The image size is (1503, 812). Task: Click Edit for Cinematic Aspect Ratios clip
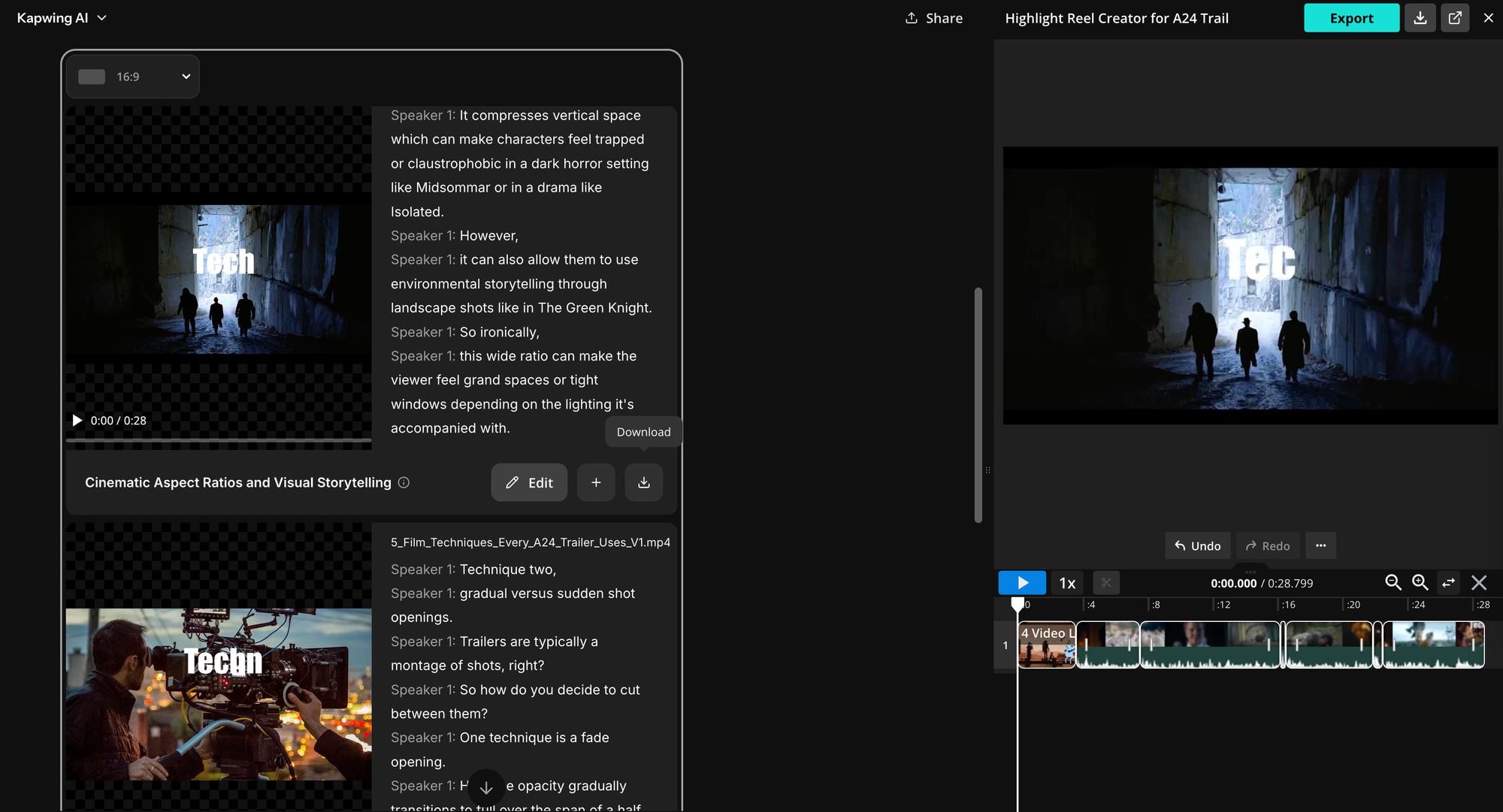[529, 482]
